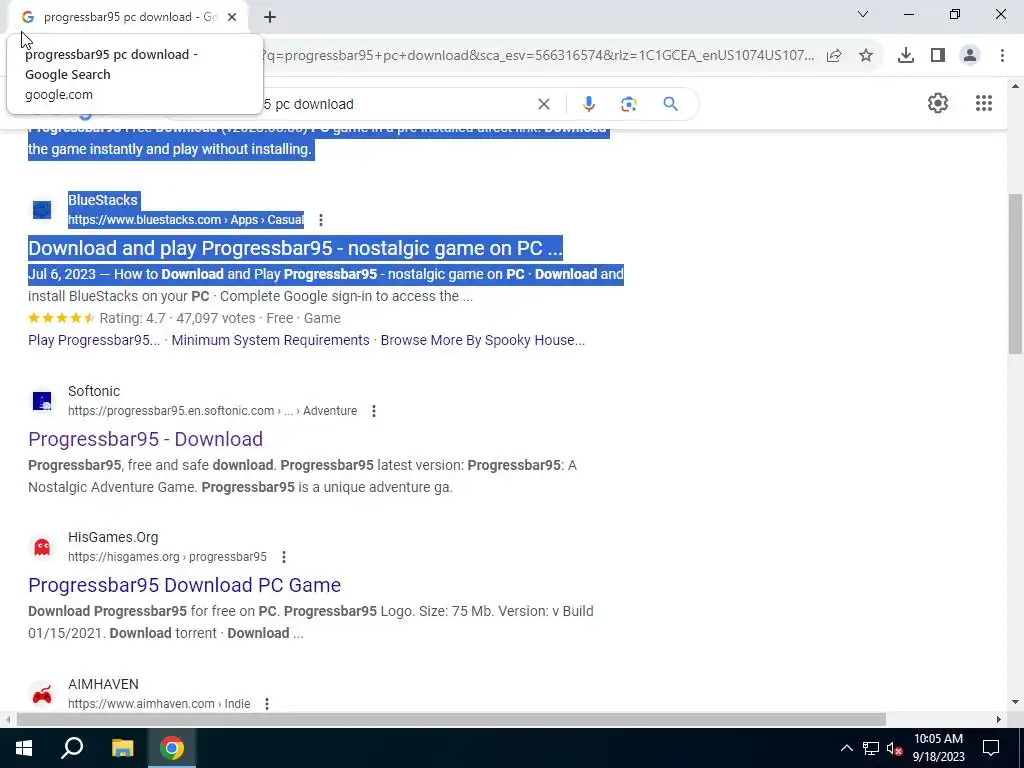The image size is (1024, 768).
Task: Open the BlueStacks result options menu
Action: (x=321, y=220)
